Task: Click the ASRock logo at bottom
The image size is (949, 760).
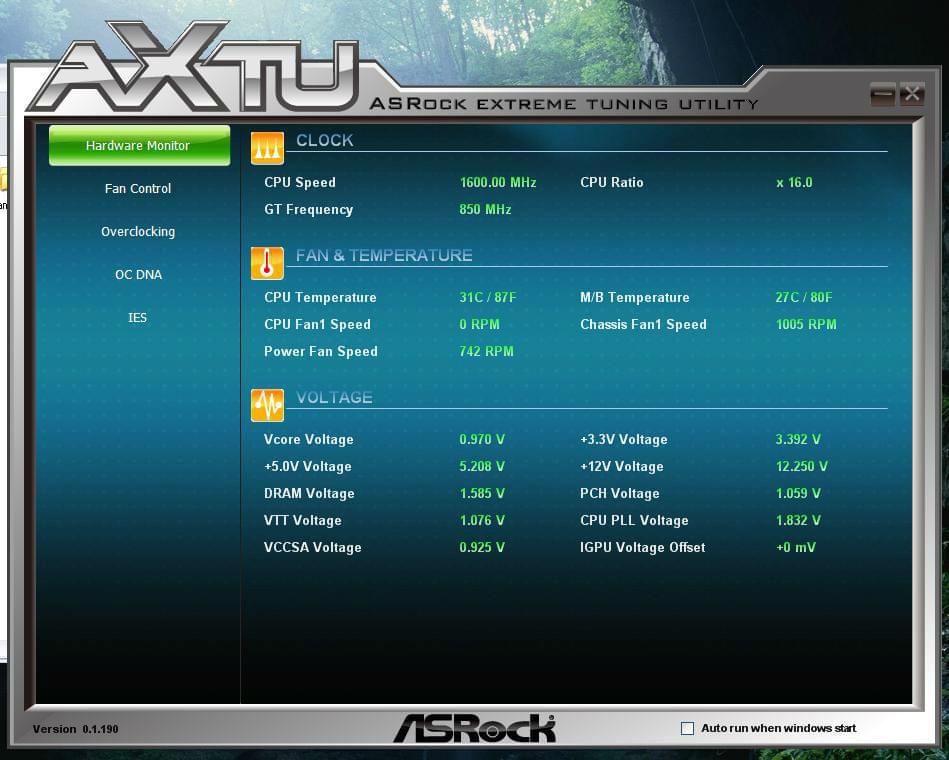Action: tap(474, 728)
